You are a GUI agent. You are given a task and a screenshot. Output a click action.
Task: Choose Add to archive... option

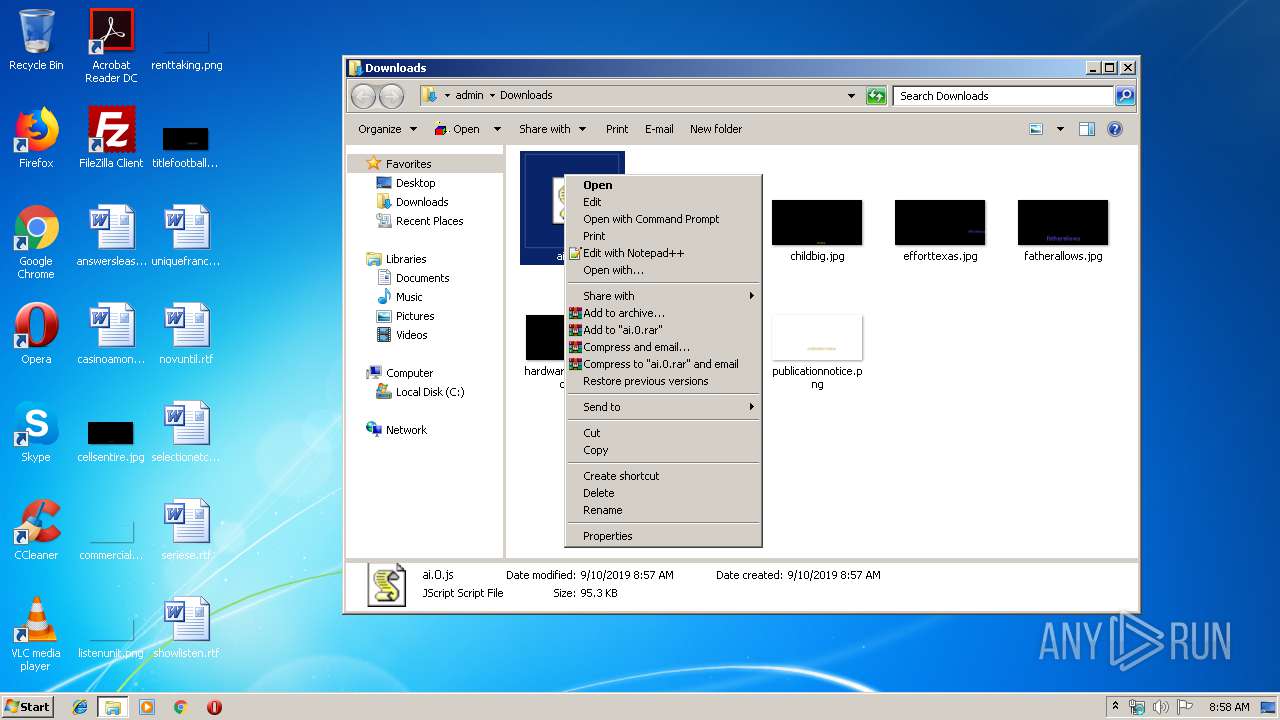(x=664, y=313)
